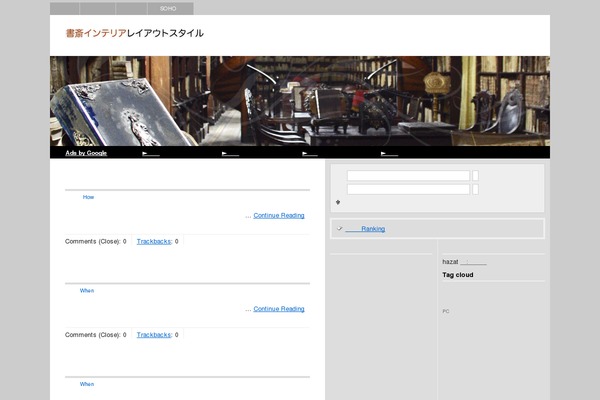This screenshot has height=400, width=600.
Task: Click the first arrow ad link after Ads by Google
Action: pos(151,154)
